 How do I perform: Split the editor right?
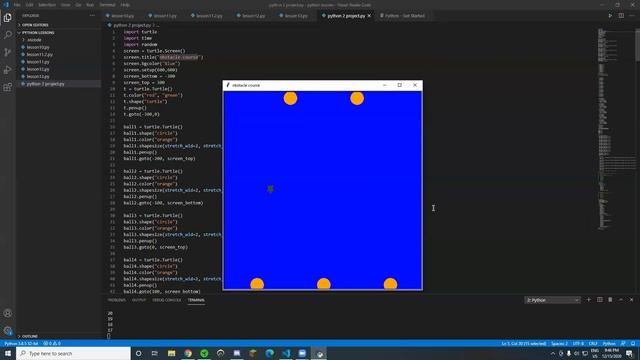click(x=621, y=16)
